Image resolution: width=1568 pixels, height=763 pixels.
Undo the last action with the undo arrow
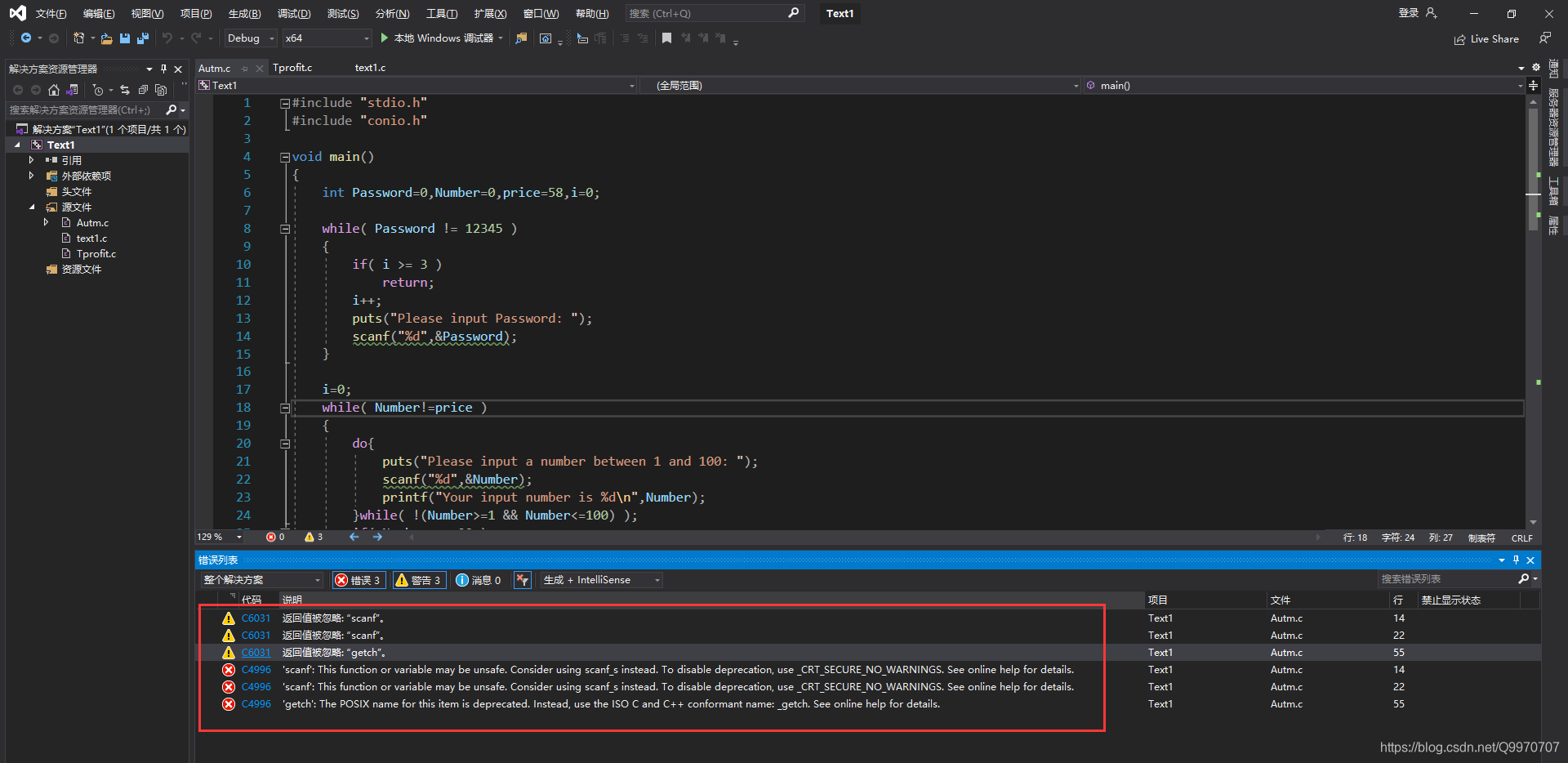tap(167, 38)
